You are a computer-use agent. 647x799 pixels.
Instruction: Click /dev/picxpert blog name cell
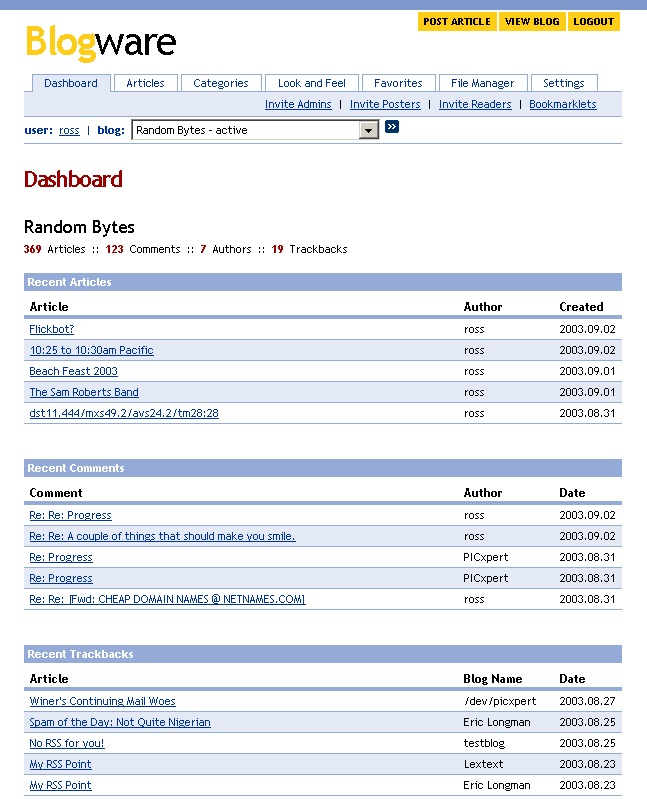(500, 701)
